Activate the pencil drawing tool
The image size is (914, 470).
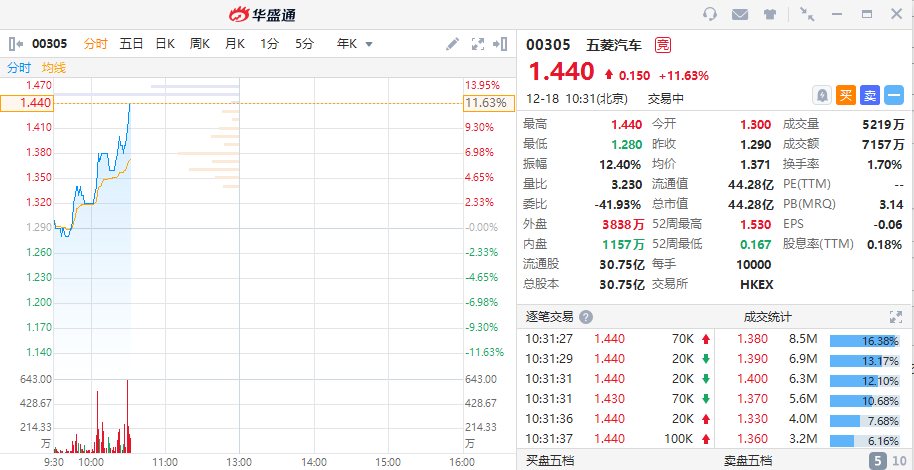452,44
